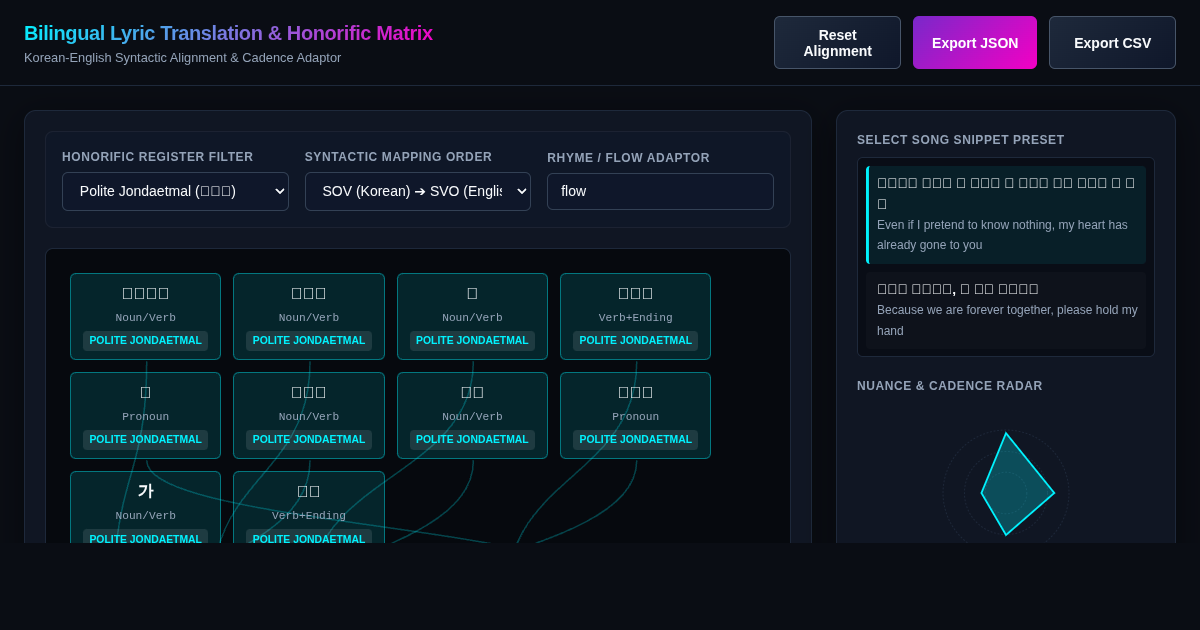Click the 'HONORIFIC REGISTER FILTER' label
Viewport: 1200px width, 630px height.
158,157
